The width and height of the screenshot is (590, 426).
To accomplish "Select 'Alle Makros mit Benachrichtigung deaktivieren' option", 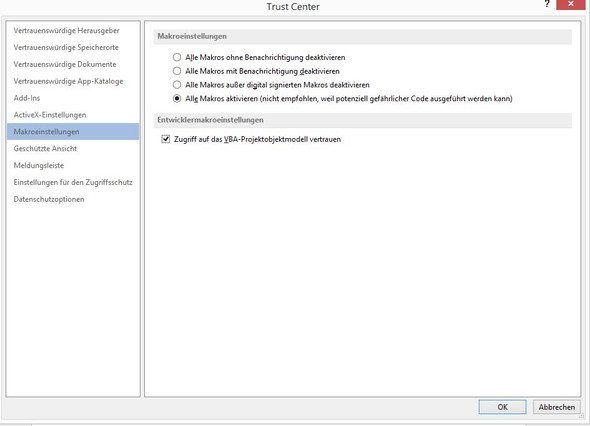I will 177,71.
